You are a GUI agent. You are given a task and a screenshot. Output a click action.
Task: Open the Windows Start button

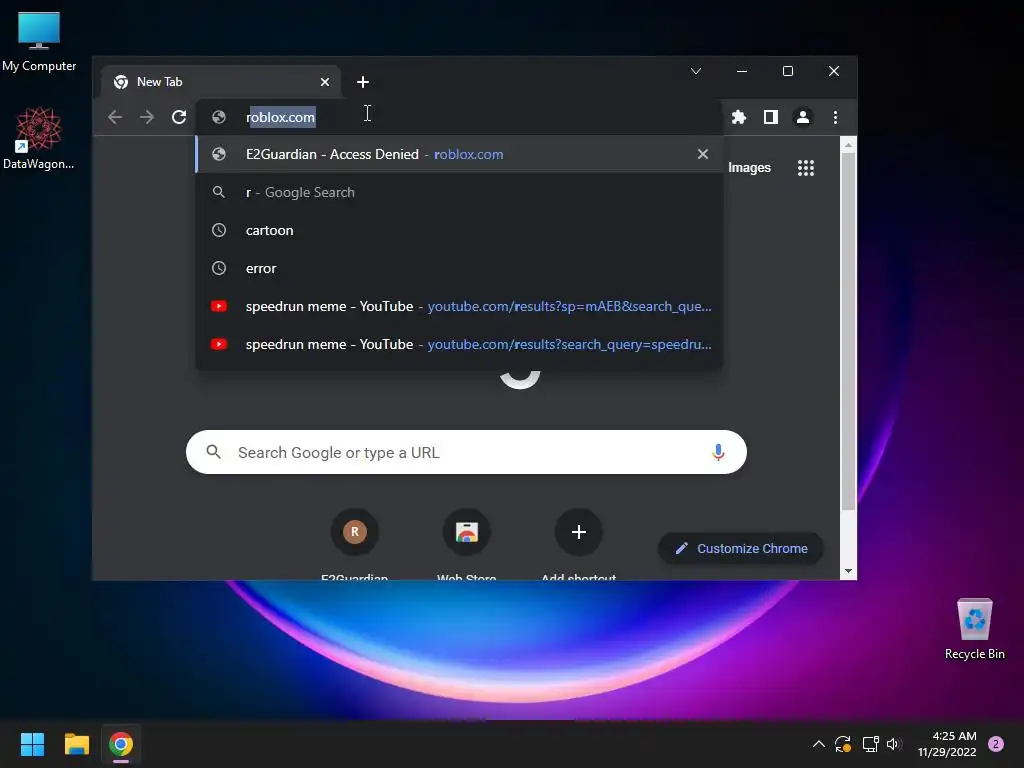[x=32, y=744]
